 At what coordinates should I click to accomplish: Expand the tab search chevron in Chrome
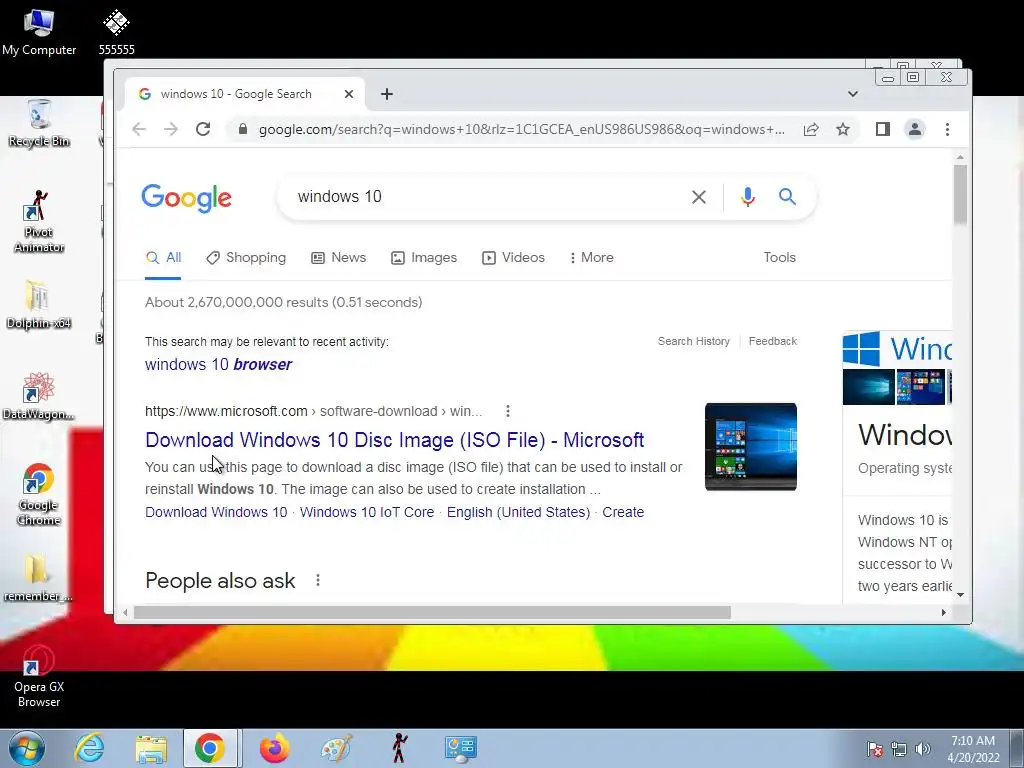click(852, 94)
